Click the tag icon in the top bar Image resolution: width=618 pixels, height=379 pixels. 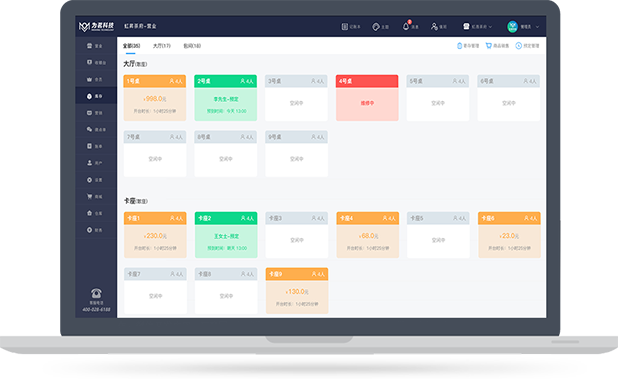pyautogui.click(x=376, y=26)
